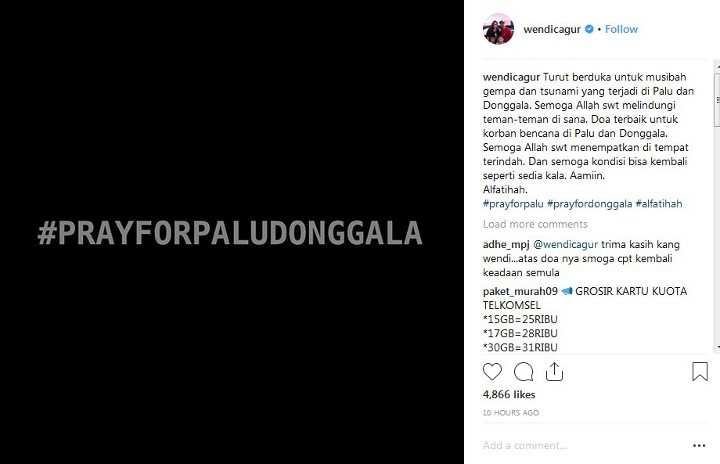Image resolution: width=720 pixels, height=464 pixels.
Task: Open adhe_mpj commenter profile
Action: coord(506,244)
